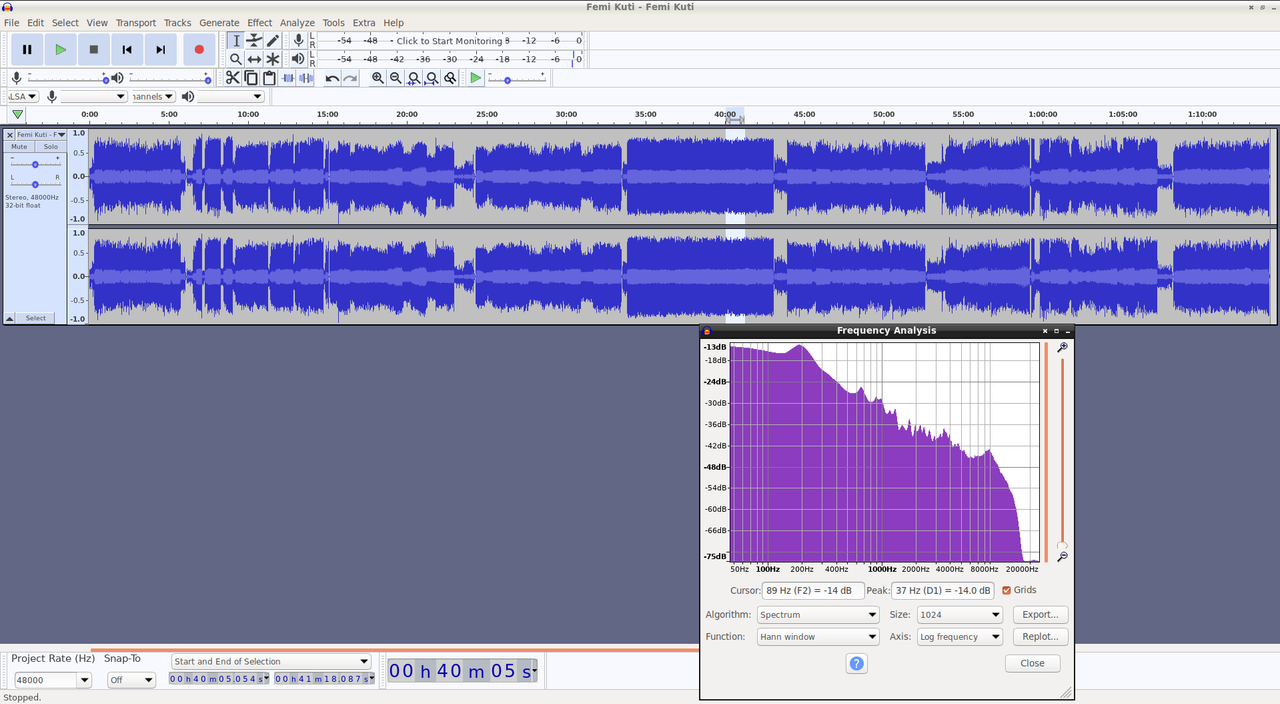Click the zoom-in icon beside the spectrum plot
The image size is (1280, 704).
(1063, 347)
